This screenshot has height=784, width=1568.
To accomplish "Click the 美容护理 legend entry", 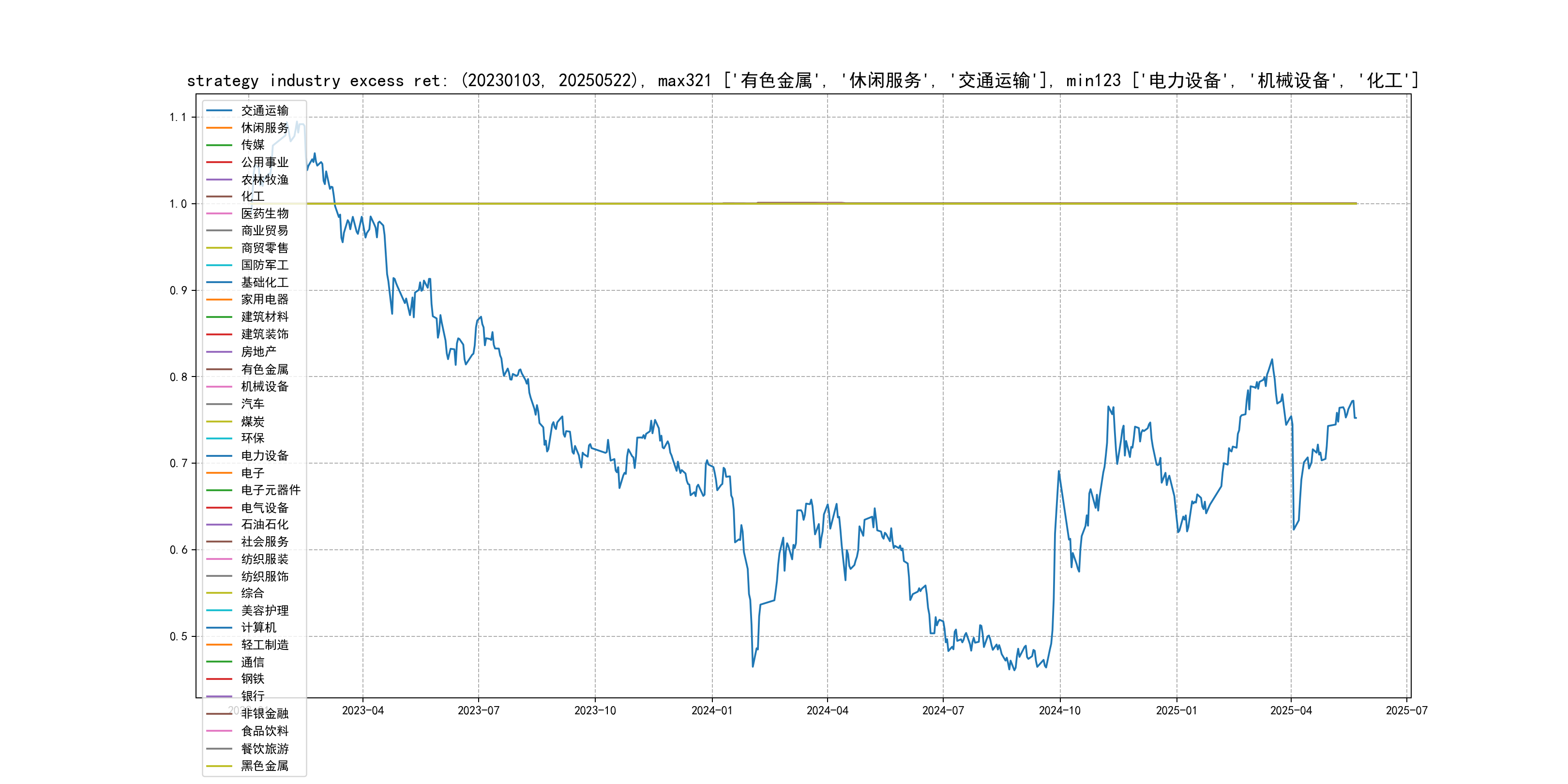I will (264, 611).
